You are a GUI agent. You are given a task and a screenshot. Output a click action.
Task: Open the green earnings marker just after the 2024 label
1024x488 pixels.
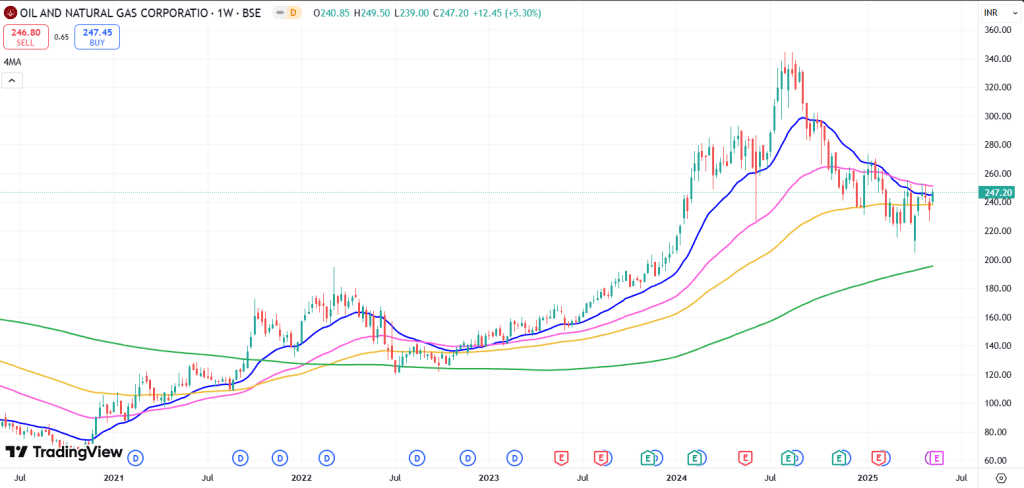pos(696,458)
